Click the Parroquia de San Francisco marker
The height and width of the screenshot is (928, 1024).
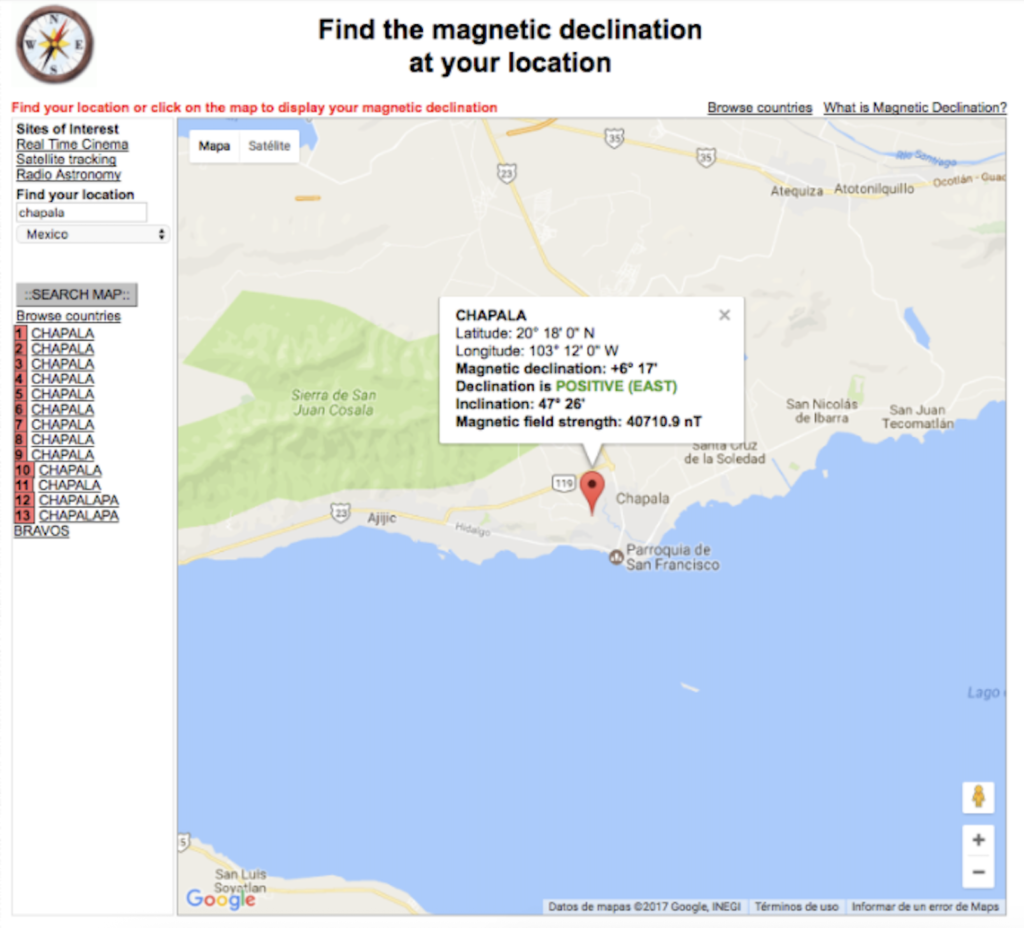point(616,556)
